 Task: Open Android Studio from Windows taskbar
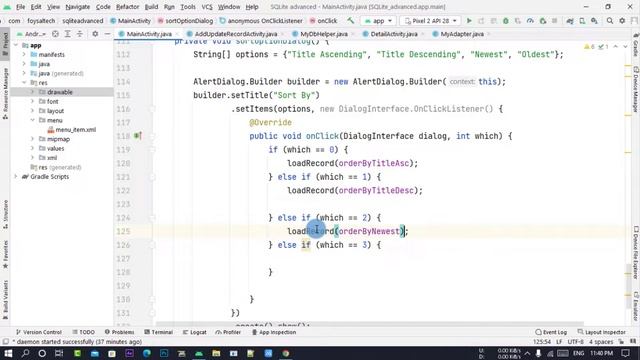point(199,353)
